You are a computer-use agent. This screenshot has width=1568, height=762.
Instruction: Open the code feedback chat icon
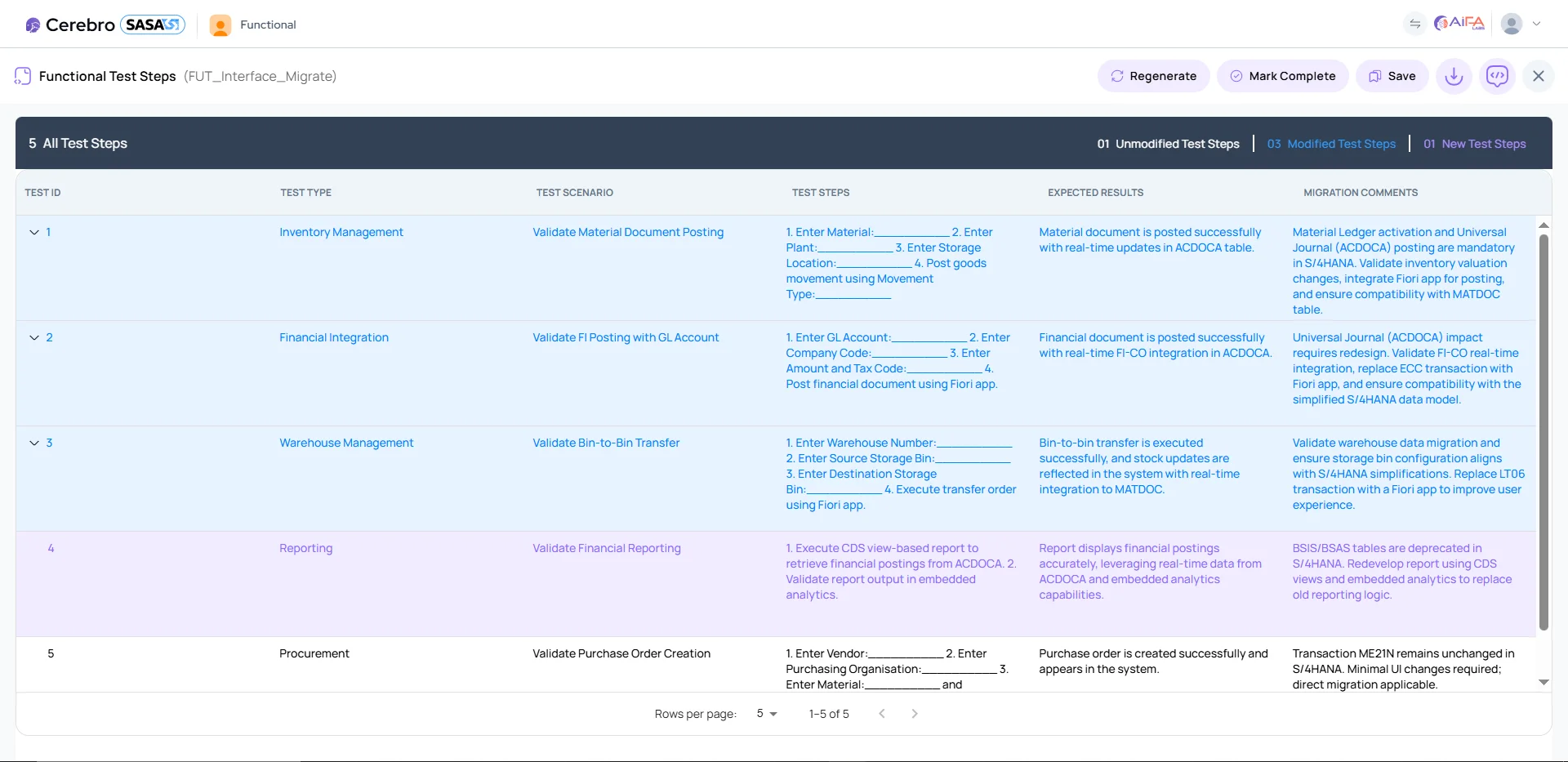(x=1498, y=75)
